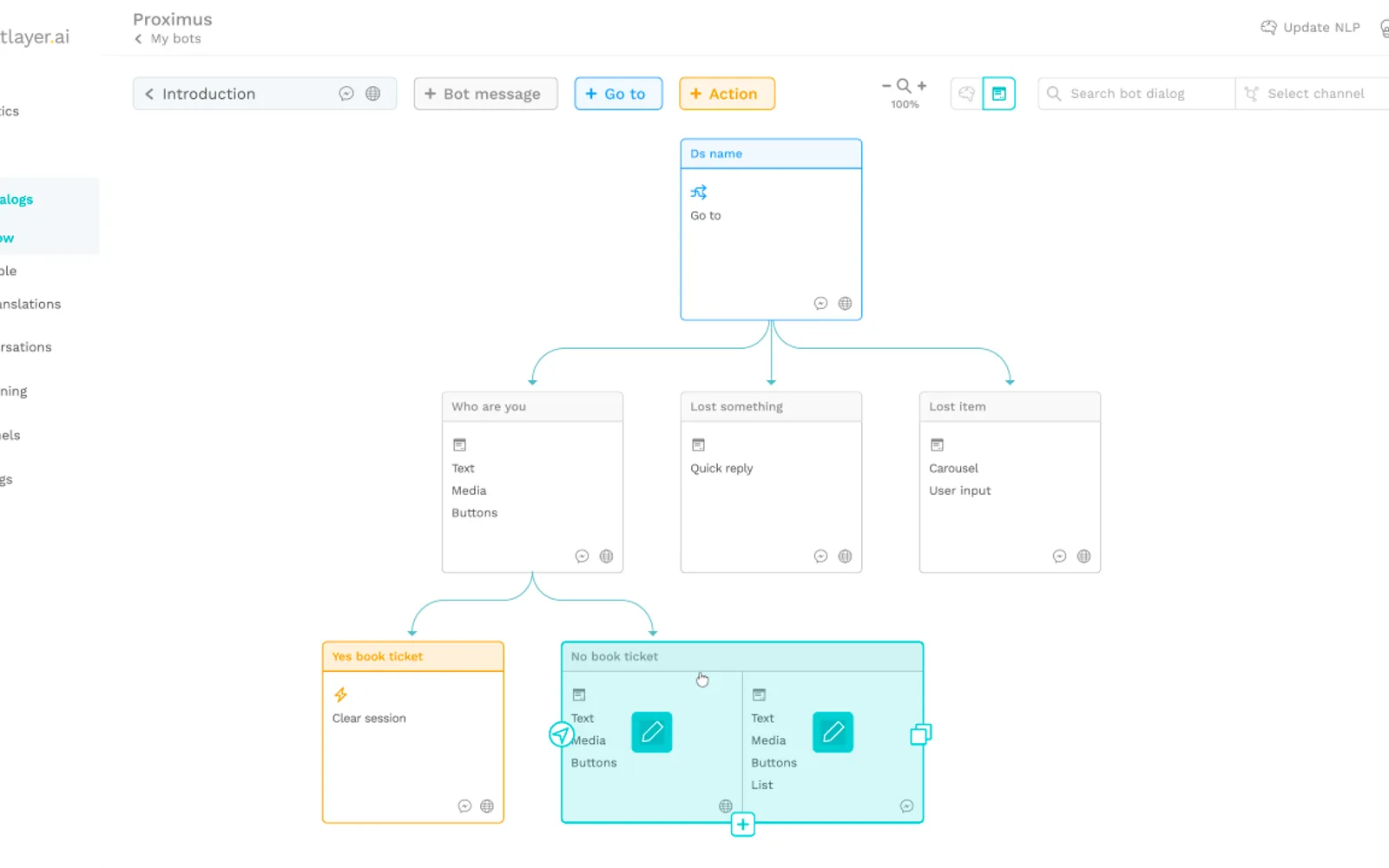Click Carousel in Lost item card
Viewport: 1389px width, 868px height.
pyautogui.click(x=953, y=468)
